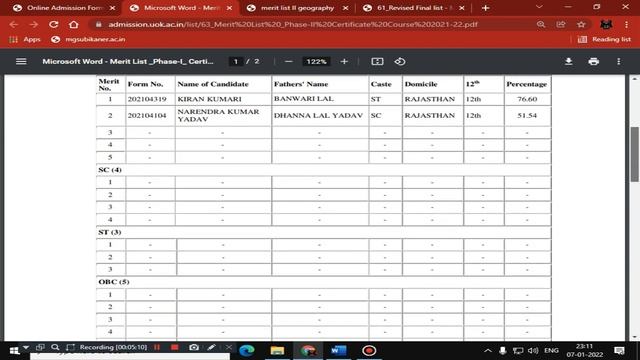Stop the screen recording
The width and height of the screenshot is (640, 360).
175,347
